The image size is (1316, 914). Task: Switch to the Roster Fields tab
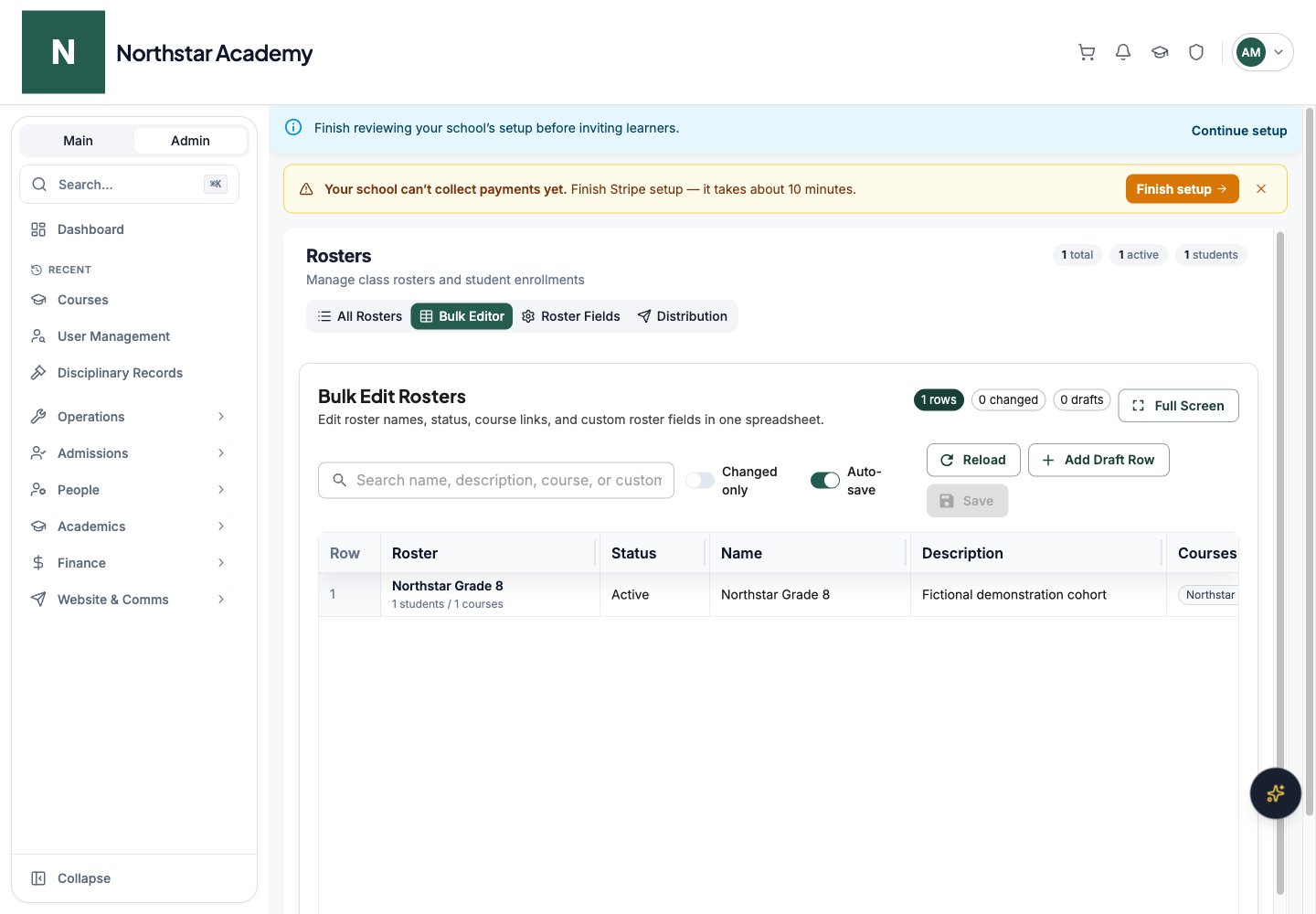(571, 316)
